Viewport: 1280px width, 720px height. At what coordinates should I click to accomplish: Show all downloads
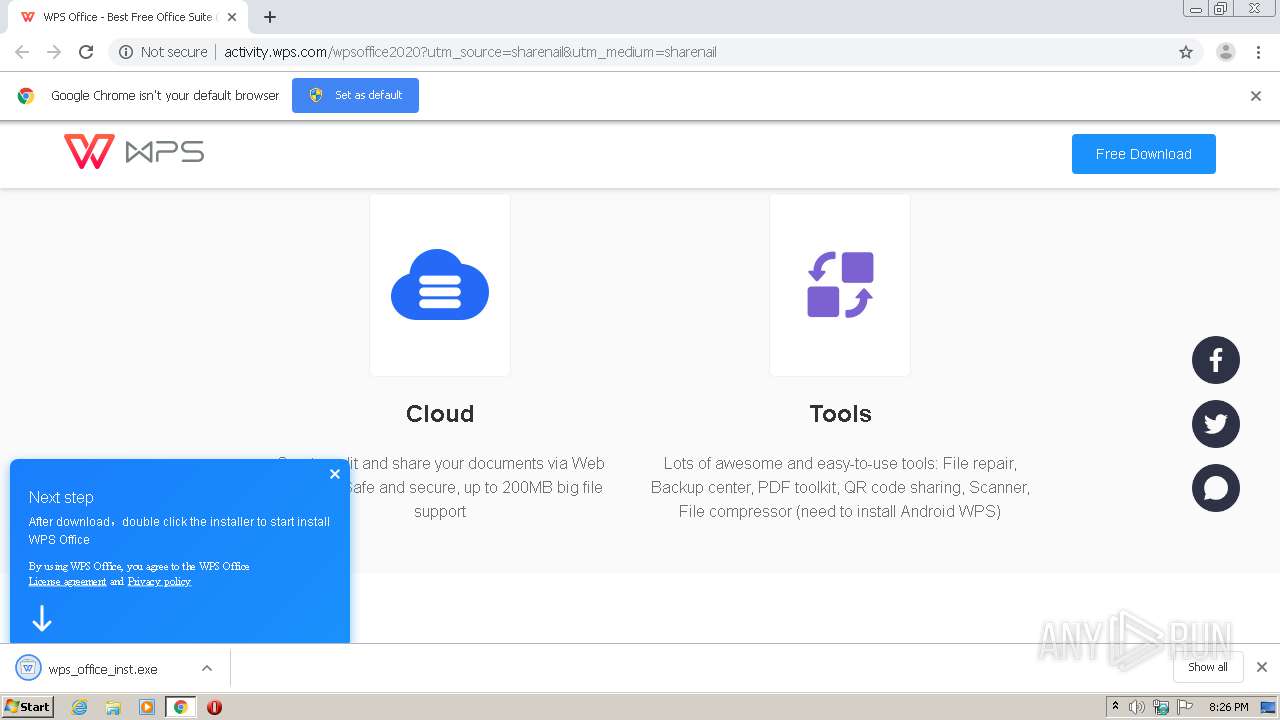coord(1208,667)
